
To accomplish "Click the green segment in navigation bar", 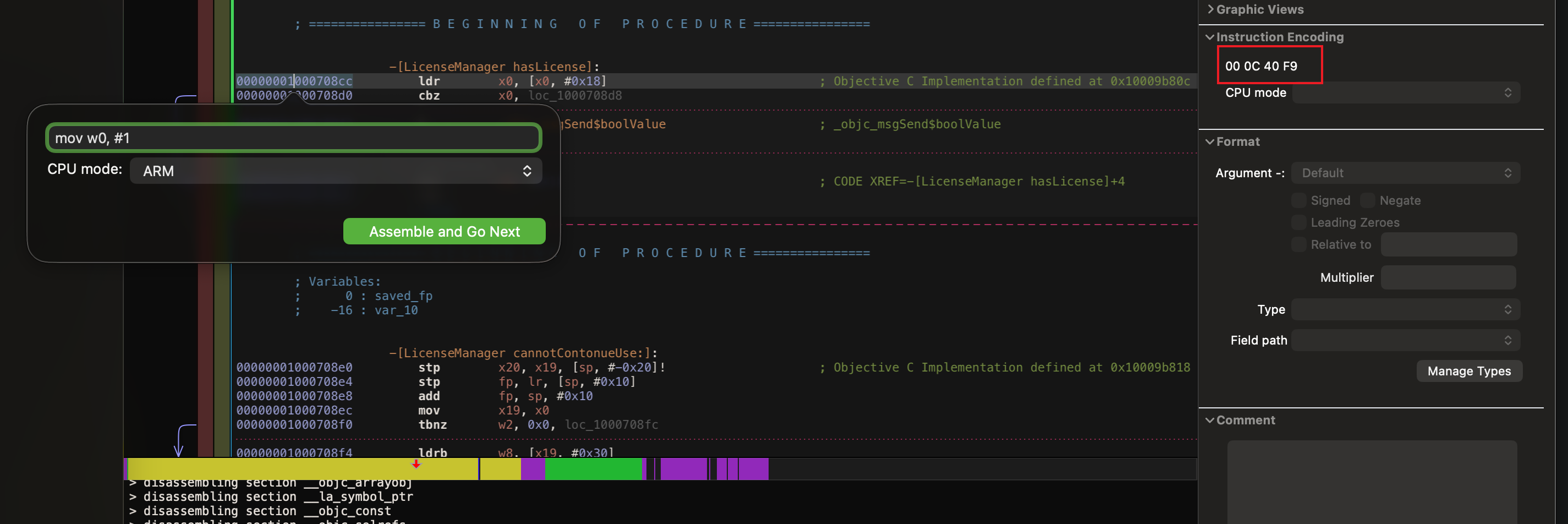I will [594, 469].
